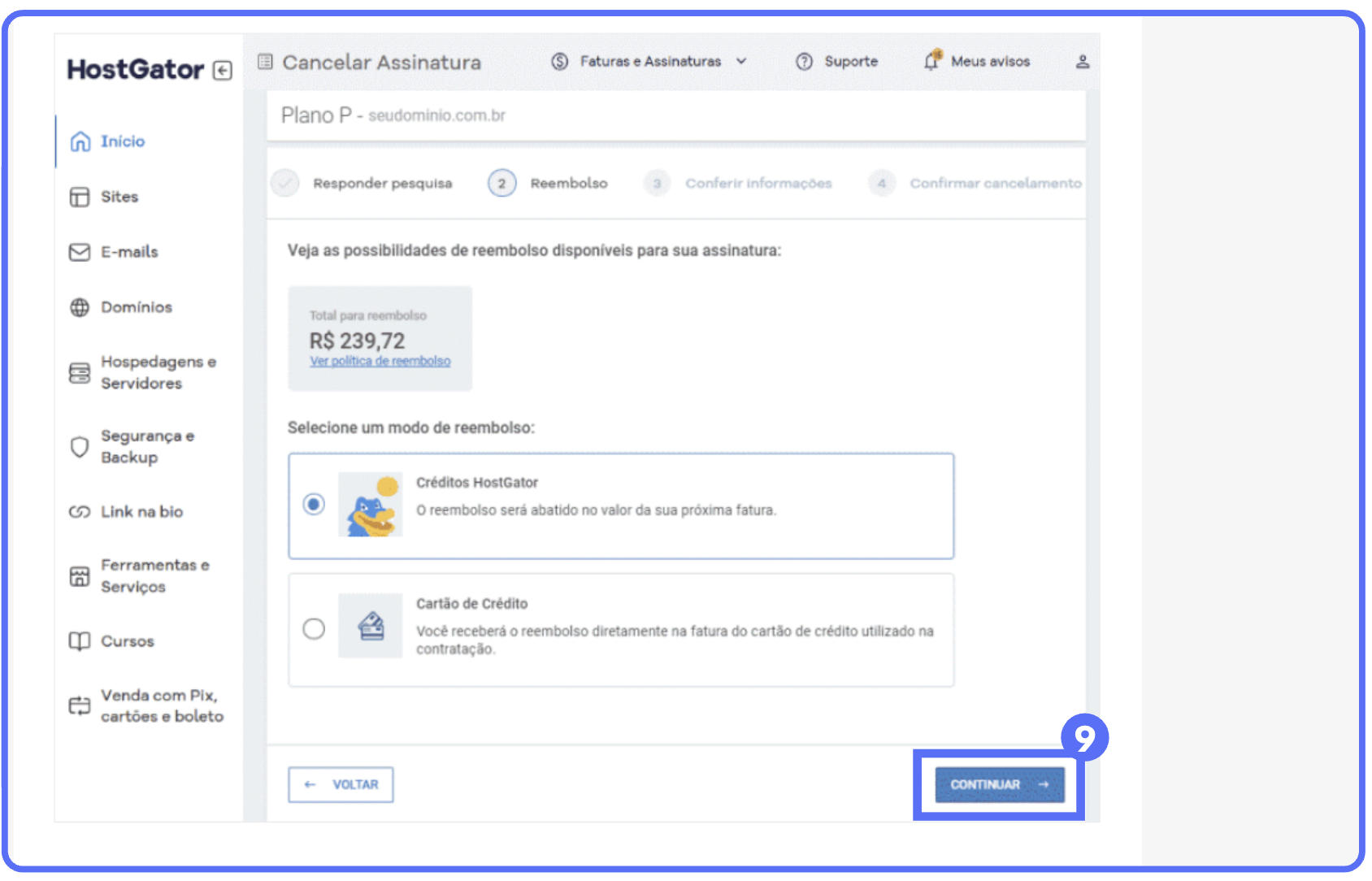Click the Reembolso step 2 indicator
Screen dimensions: 1372x881
click(502, 184)
